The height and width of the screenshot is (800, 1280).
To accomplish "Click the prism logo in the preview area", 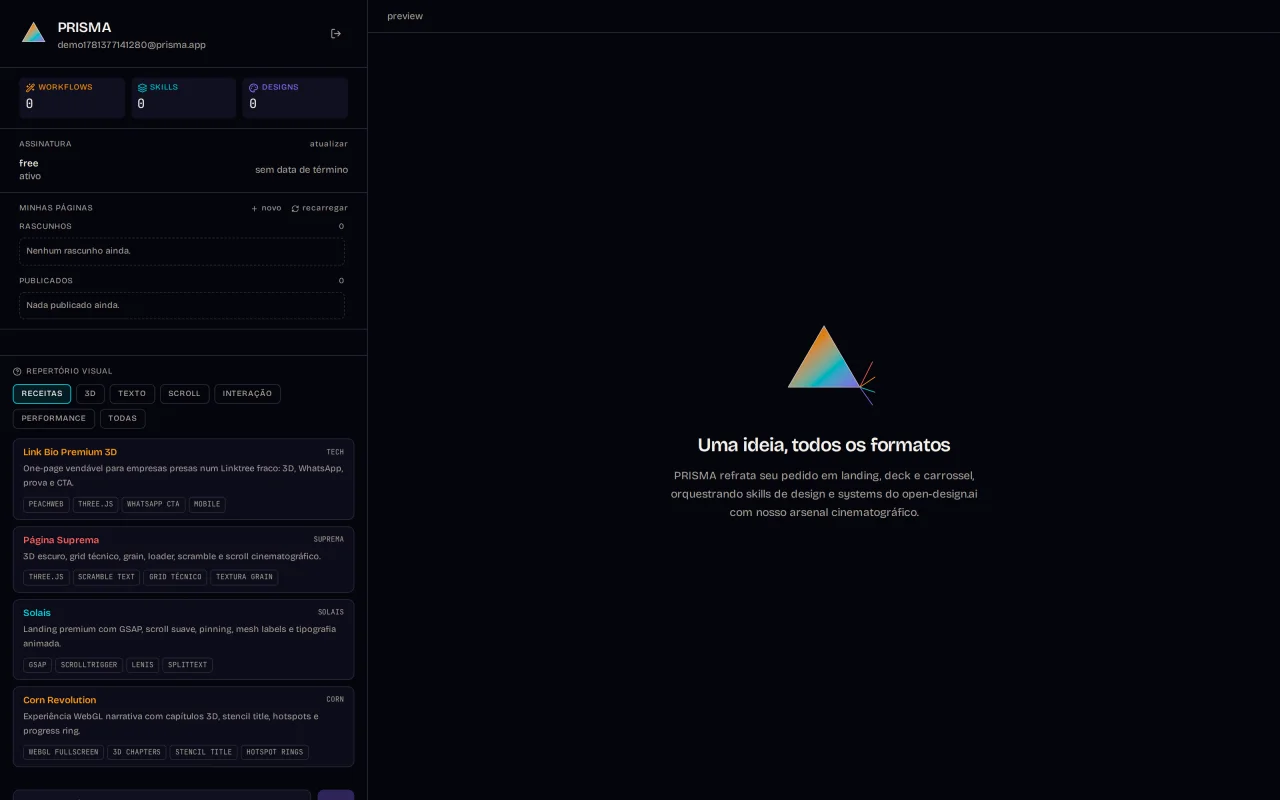I will 831,364.
